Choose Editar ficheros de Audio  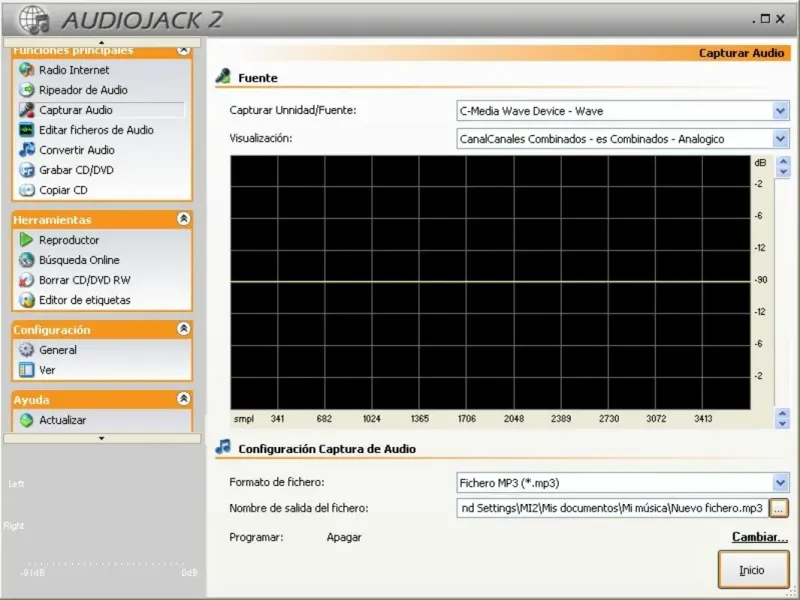(96, 130)
